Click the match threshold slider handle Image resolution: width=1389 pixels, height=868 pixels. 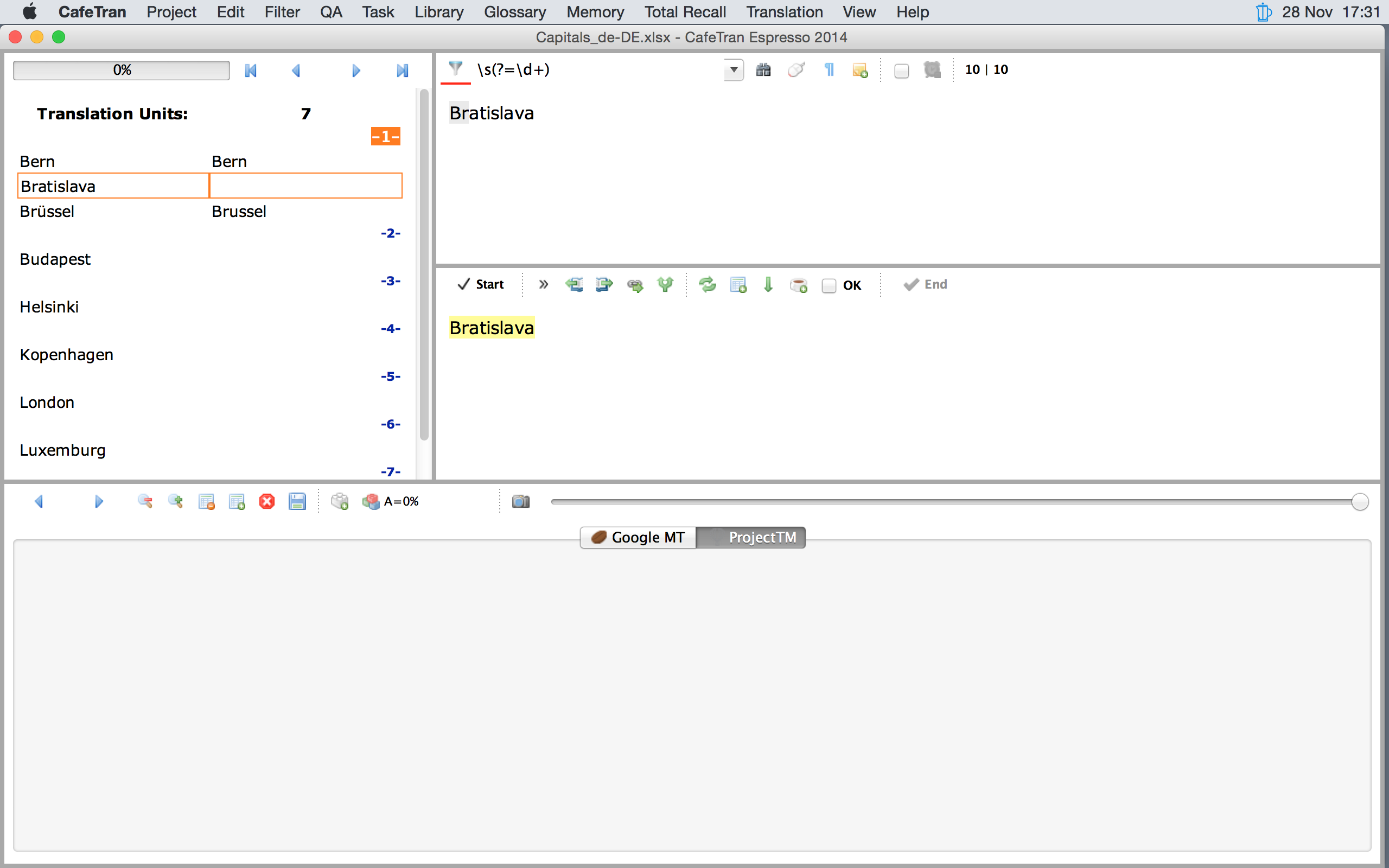click(x=1359, y=502)
